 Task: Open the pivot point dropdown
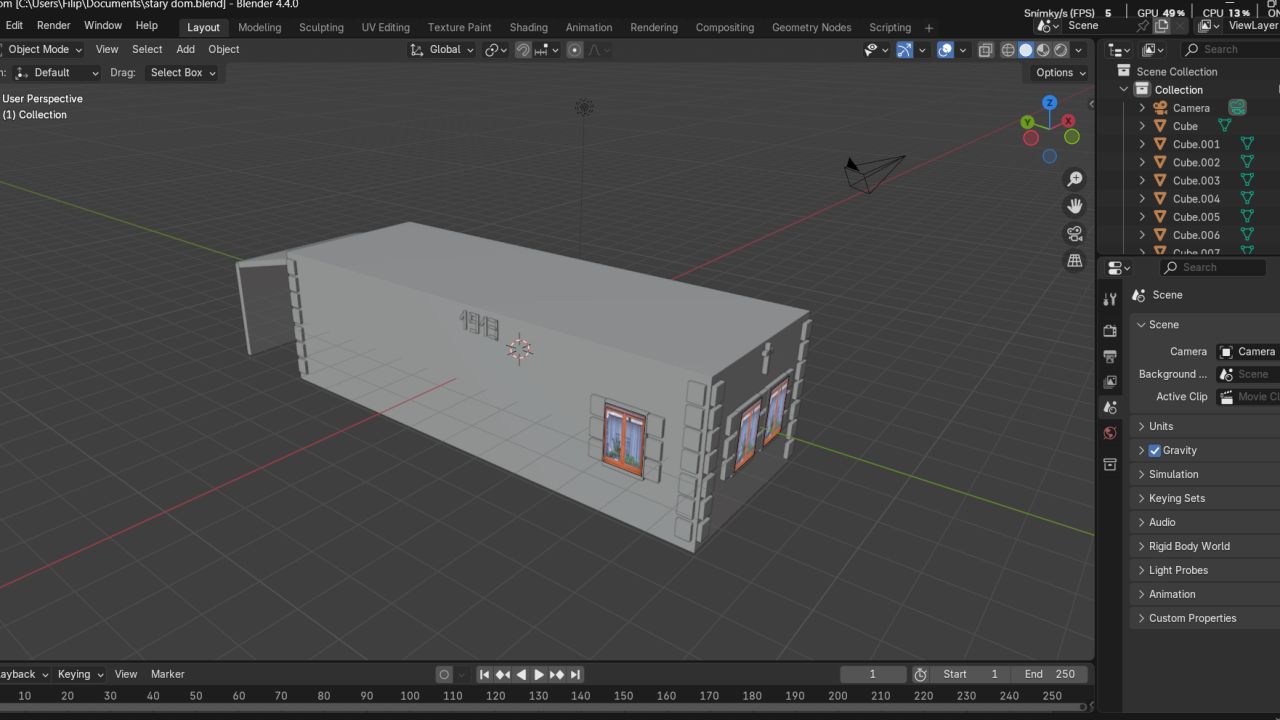(x=496, y=49)
